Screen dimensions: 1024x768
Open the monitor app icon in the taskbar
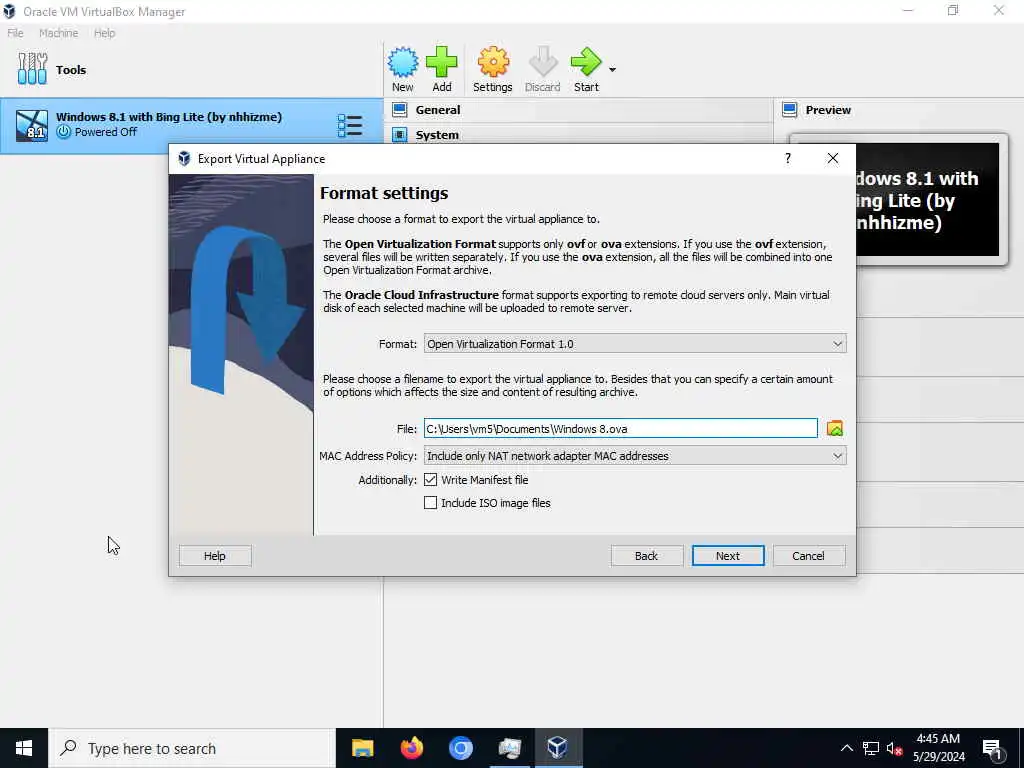pyautogui.click(x=509, y=748)
